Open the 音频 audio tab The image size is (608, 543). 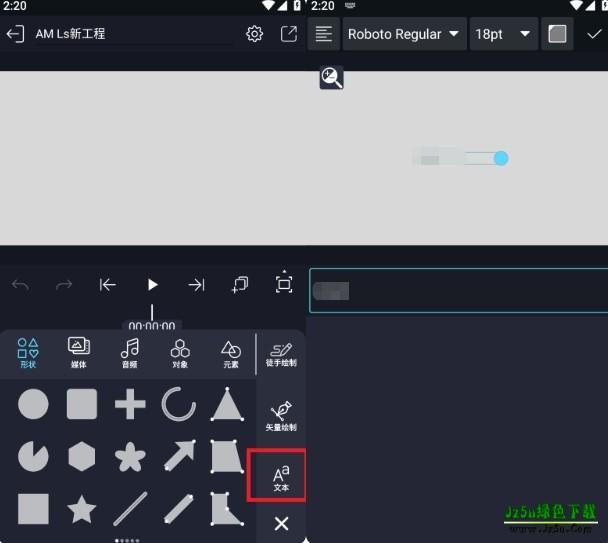(x=129, y=352)
